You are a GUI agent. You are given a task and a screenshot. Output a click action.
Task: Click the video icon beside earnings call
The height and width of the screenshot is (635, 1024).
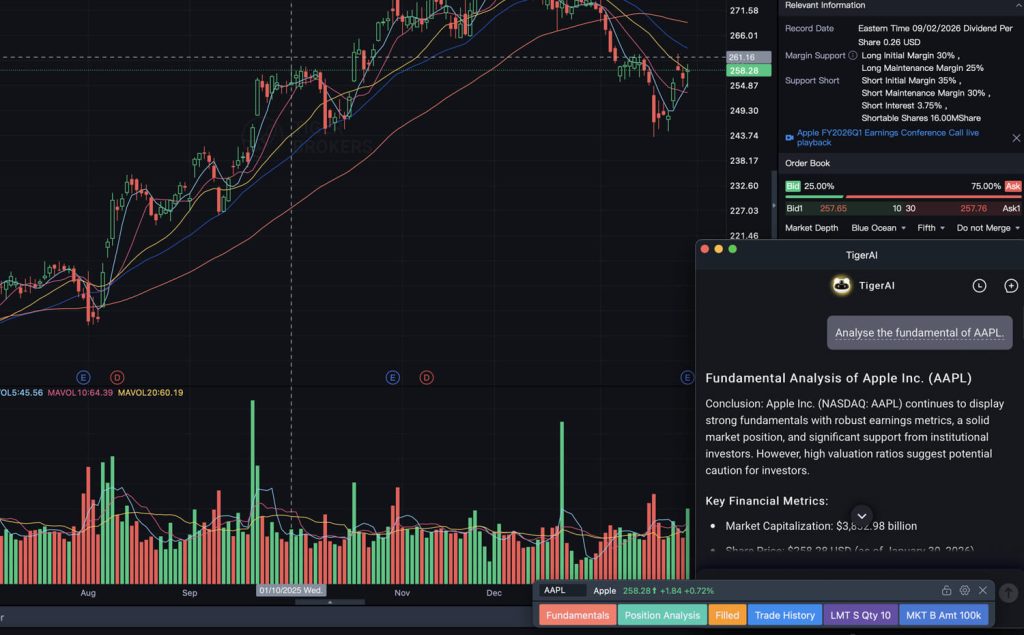789,137
